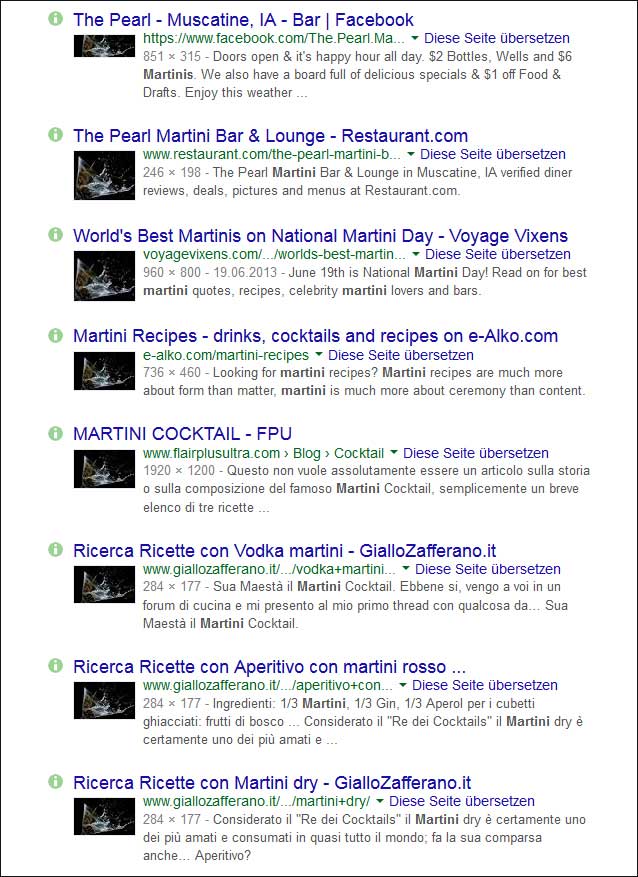Open the thumbnail image of the Facebook Pearl result

tap(105, 46)
